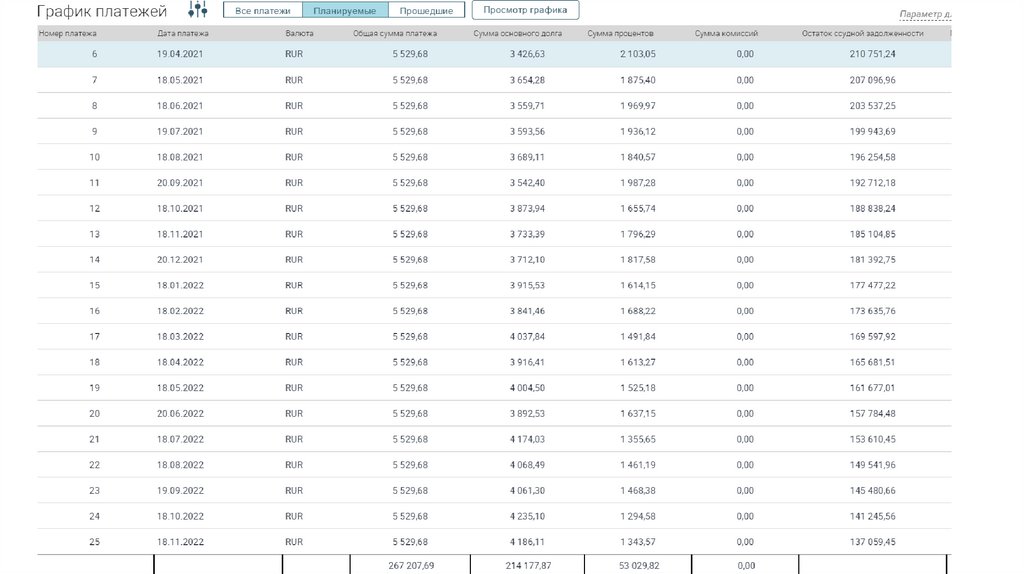Select the date 18.05.2021 cell

click(180, 80)
